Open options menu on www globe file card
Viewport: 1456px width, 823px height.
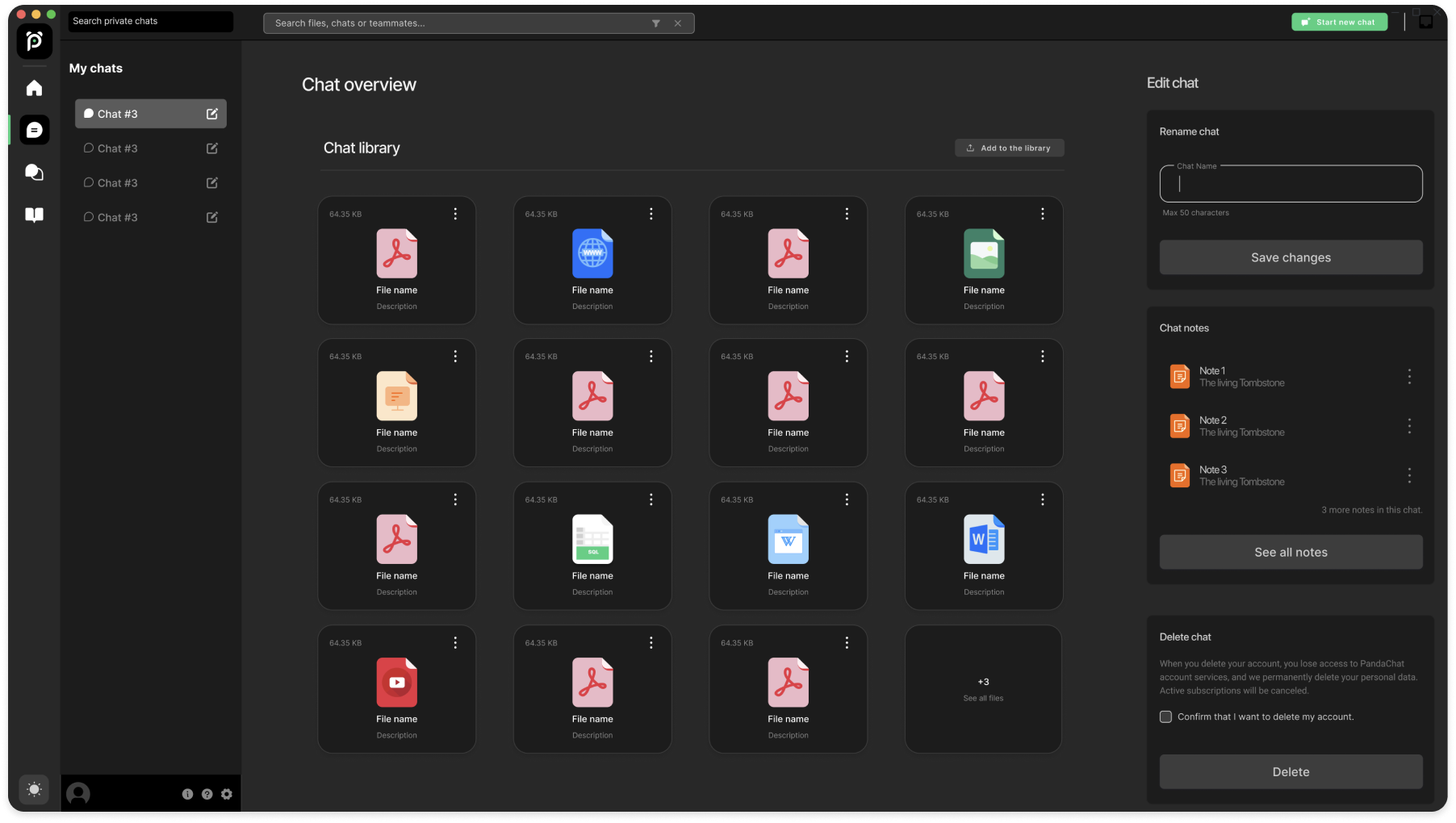click(x=651, y=214)
